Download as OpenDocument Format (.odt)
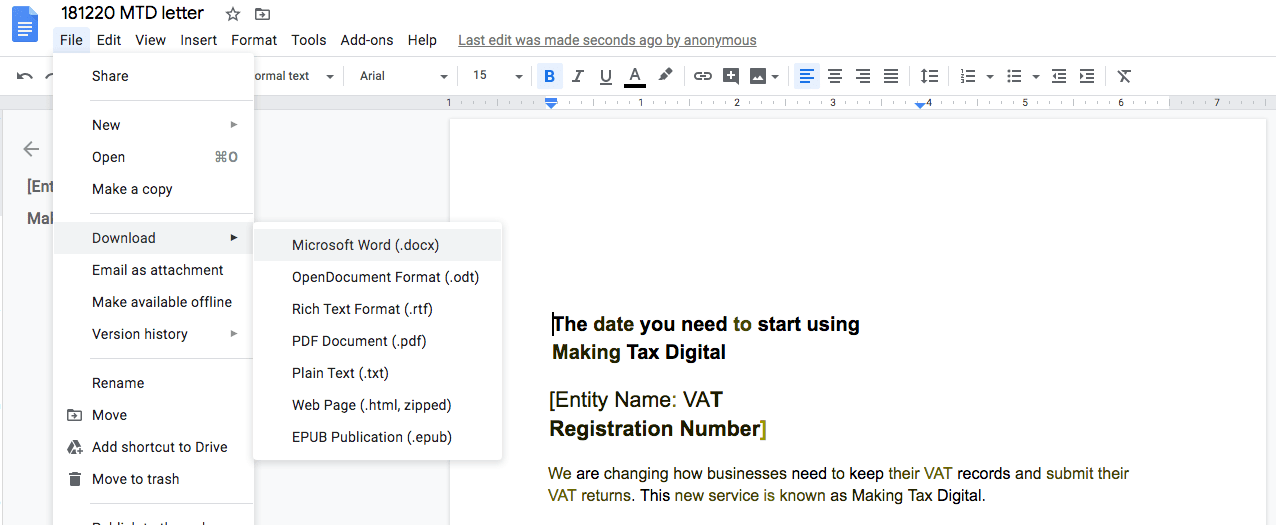This screenshot has width=1276, height=525. tap(378, 277)
